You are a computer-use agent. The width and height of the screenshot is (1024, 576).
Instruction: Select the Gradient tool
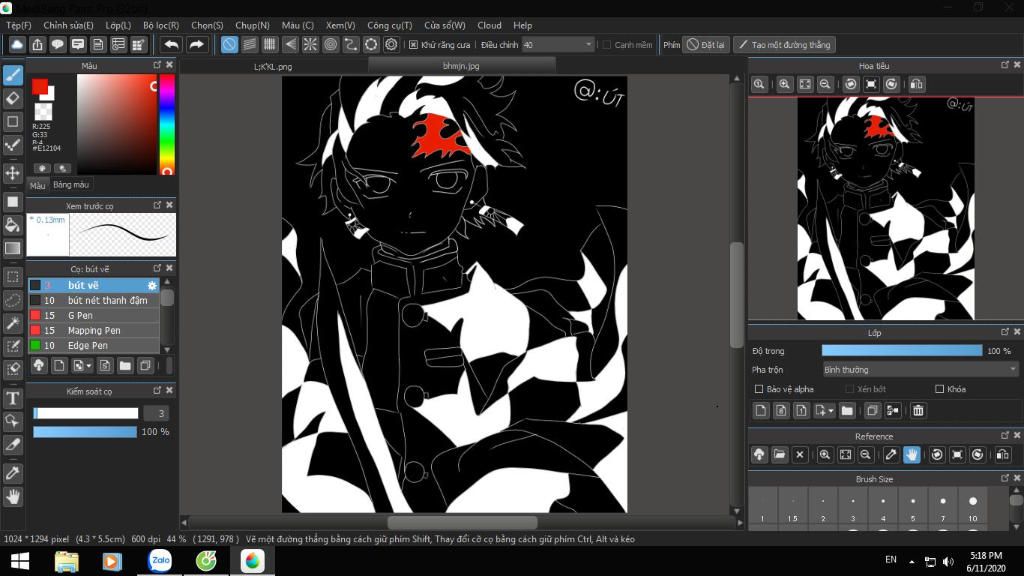click(12, 248)
